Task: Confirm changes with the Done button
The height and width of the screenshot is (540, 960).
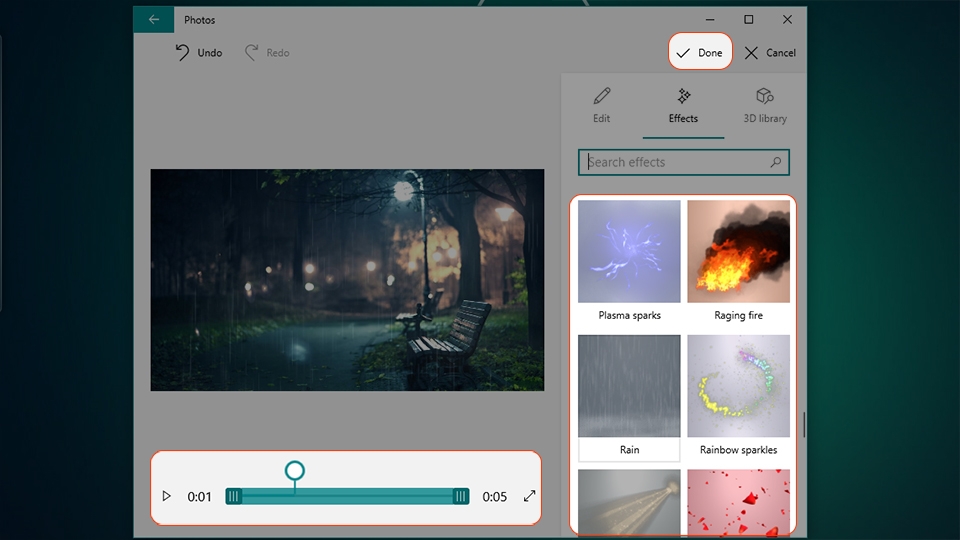Action: 700,52
